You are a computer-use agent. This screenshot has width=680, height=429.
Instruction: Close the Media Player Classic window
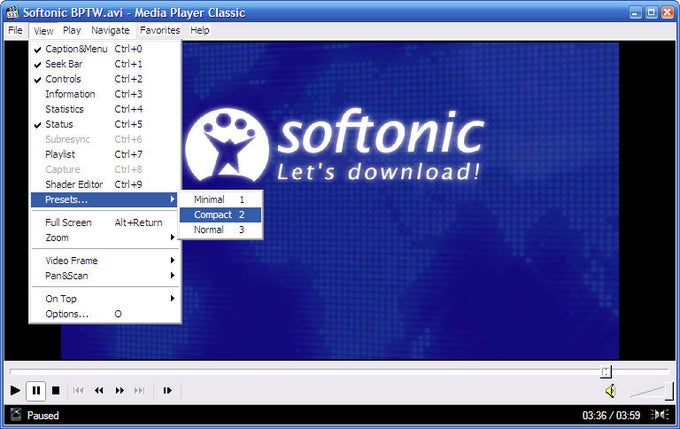click(x=667, y=12)
